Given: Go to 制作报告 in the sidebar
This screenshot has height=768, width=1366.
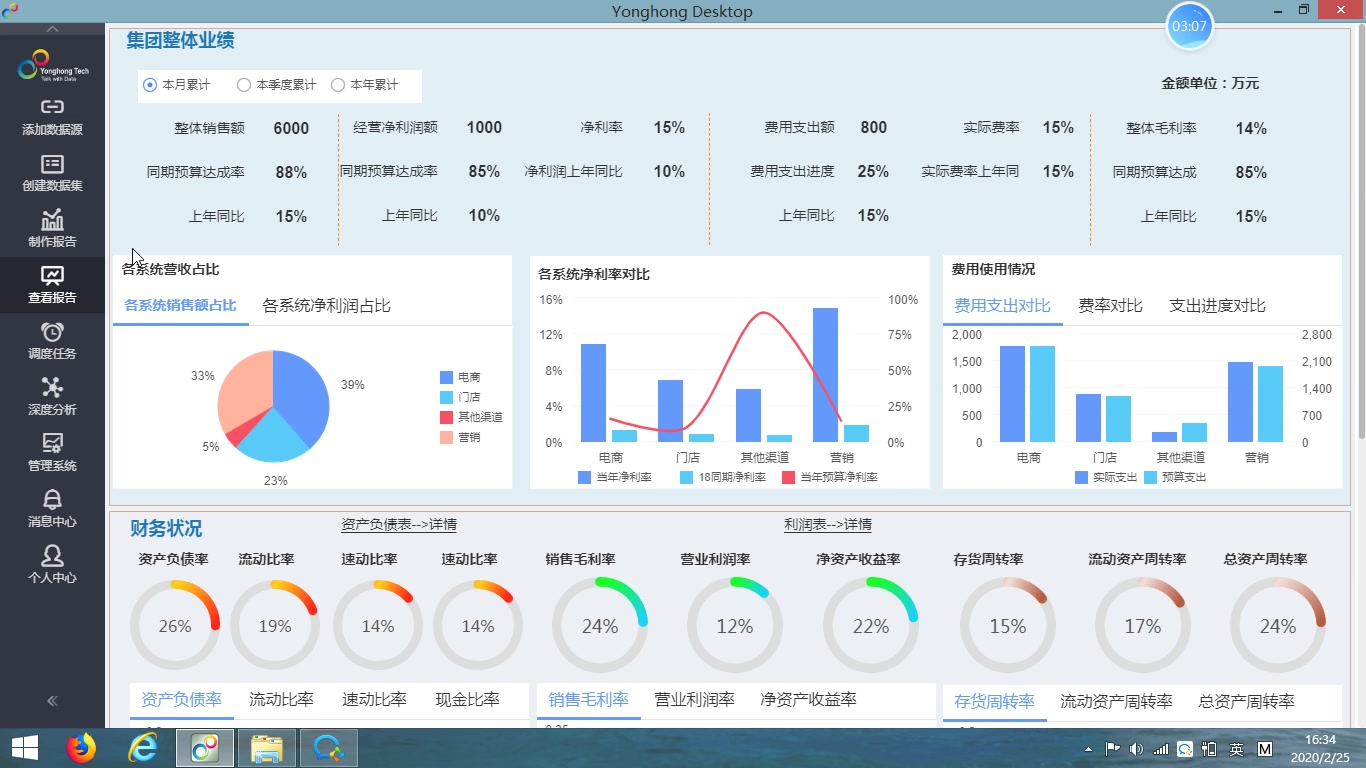Looking at the screenshot, I should (x=52, y=229).
